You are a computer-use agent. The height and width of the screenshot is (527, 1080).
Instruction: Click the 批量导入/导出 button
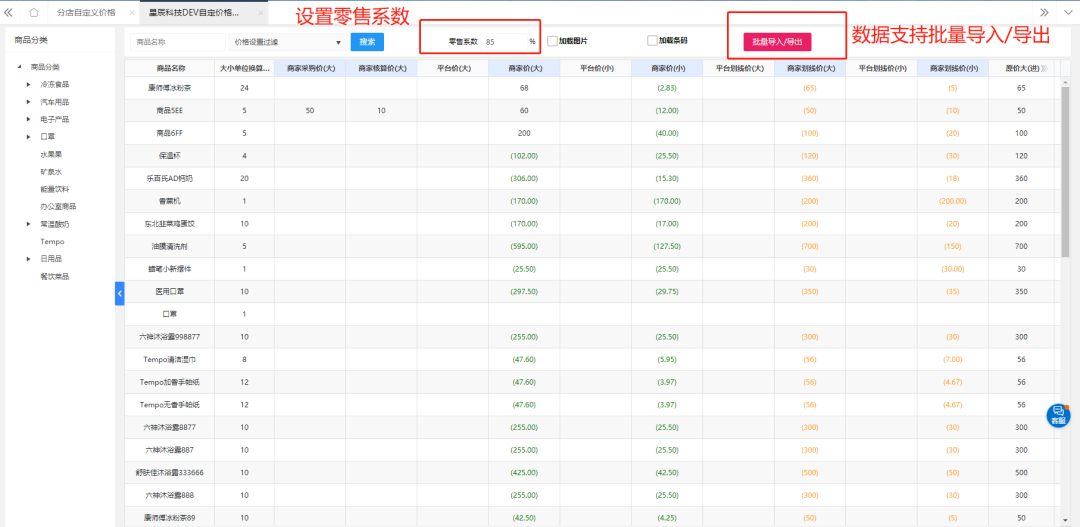tap(776, 42)
